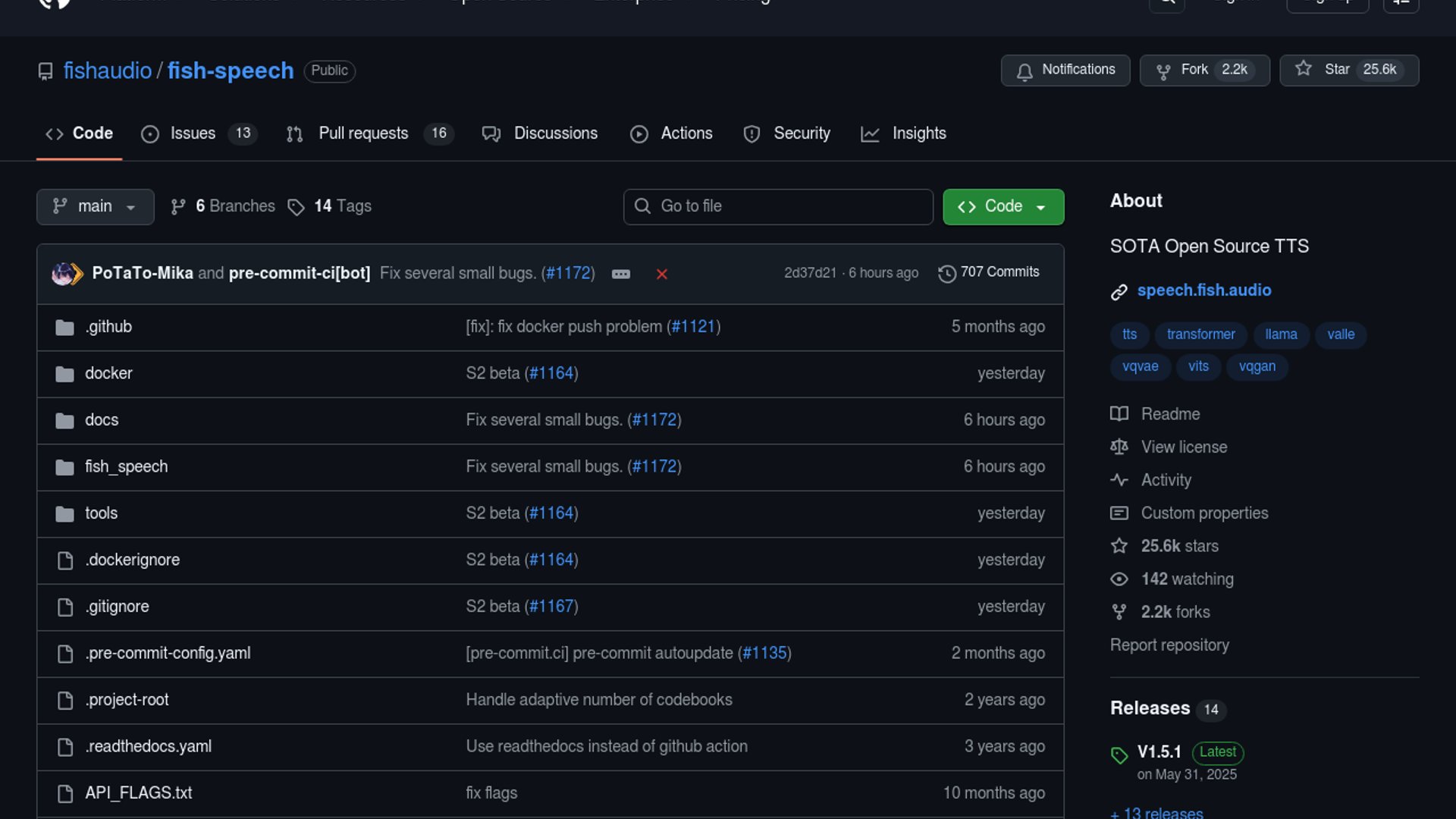Open commit history via clock icon
The height and width of the screenshot is (819, 1456).
coord(946,273)
